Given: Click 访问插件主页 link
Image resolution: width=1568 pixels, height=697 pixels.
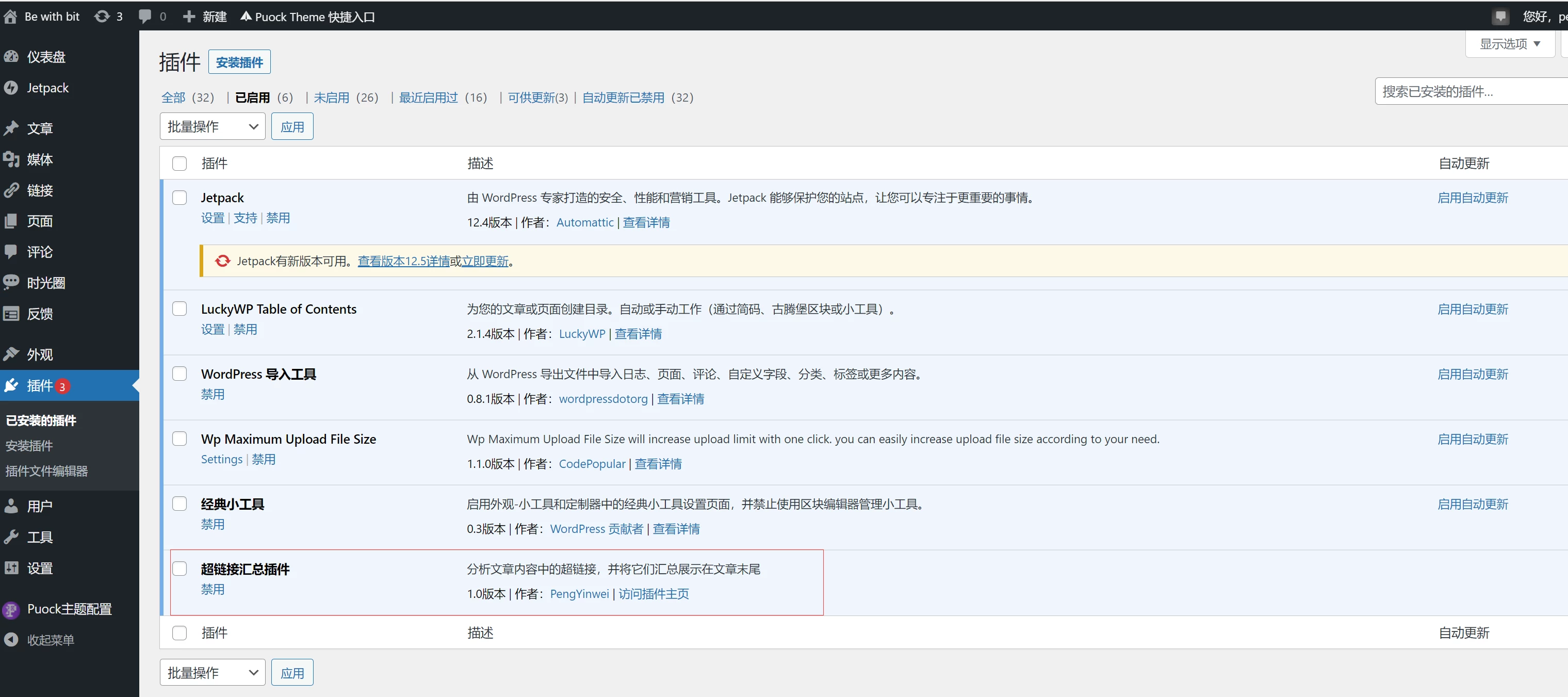Looking at the screenshot, I should click(654, 593).
